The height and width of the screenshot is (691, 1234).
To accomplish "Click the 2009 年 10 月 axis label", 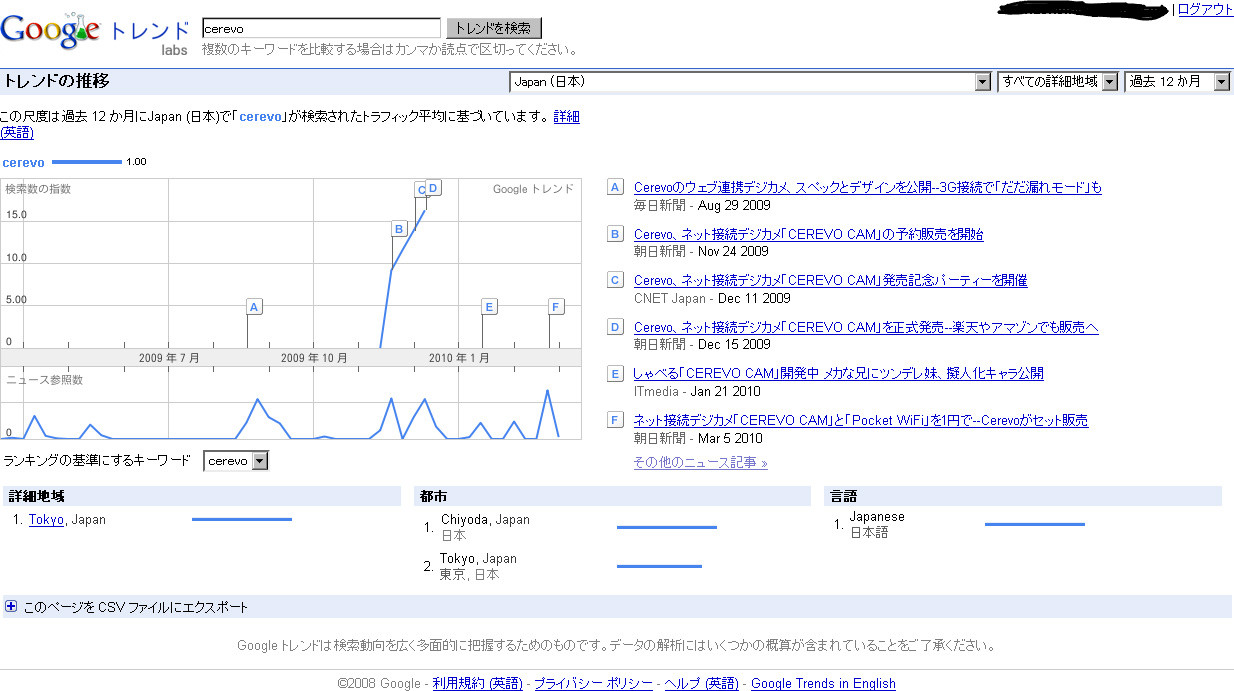I will pos(313,357).
